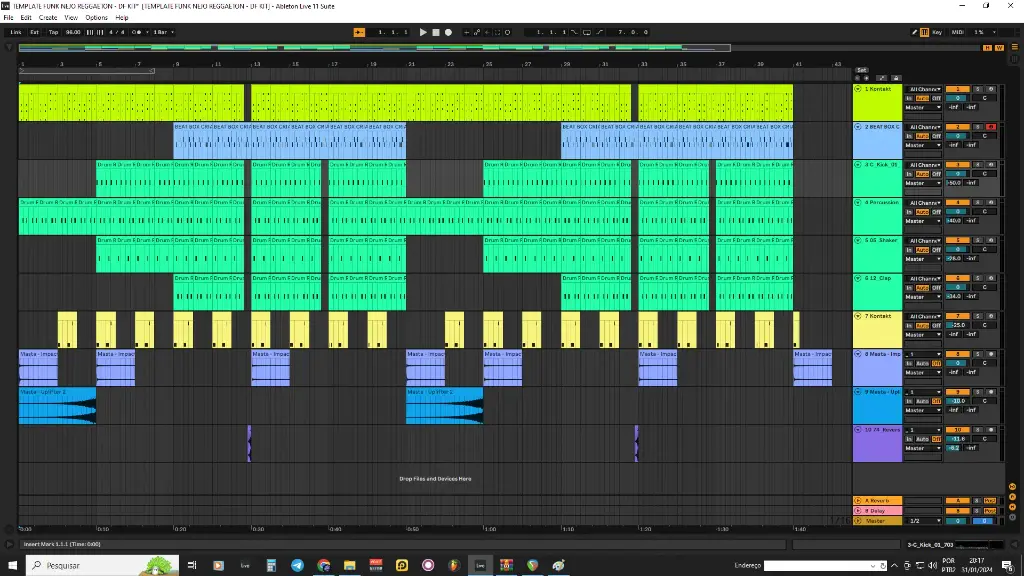Arm the 2 BEAT BOX track for recording
Image resolution: width=1024 pixels, height=576 pixels.
tap(991, 127)
